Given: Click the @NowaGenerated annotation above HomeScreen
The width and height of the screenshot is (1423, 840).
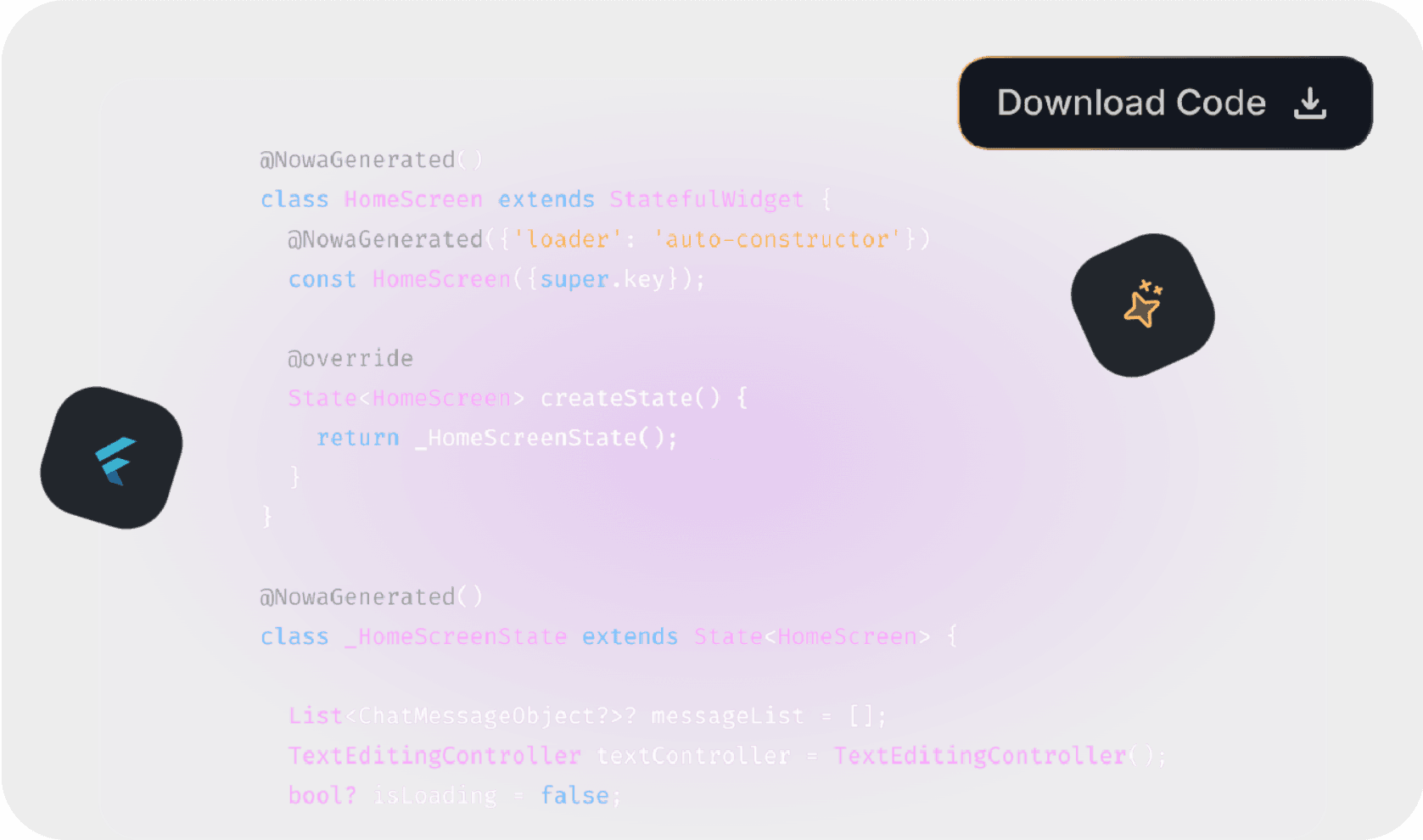Looking at the screenshot, I should (370, 160).
